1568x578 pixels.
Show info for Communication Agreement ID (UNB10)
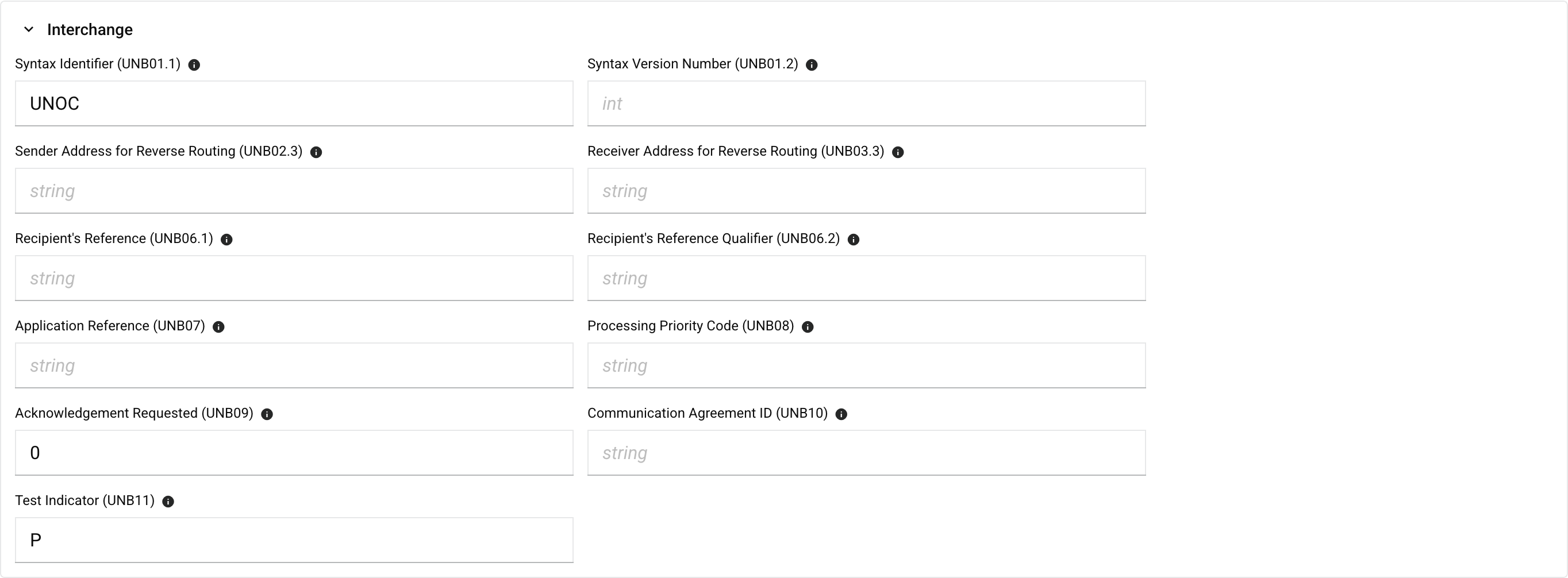pos(841,414)
